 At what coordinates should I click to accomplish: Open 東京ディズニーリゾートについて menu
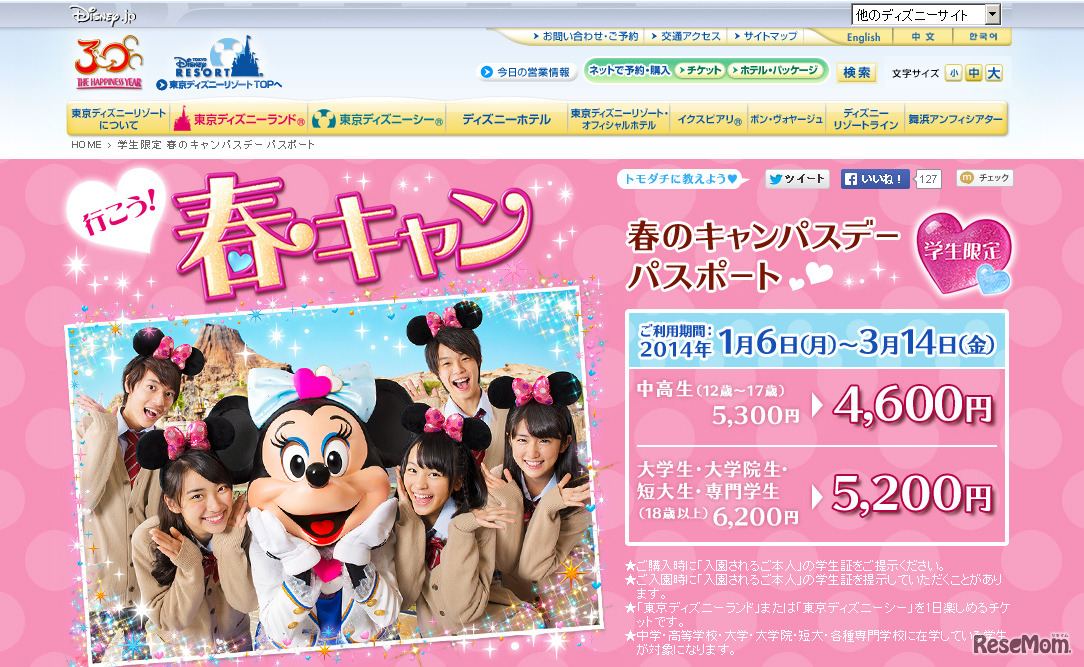point(118,119)
